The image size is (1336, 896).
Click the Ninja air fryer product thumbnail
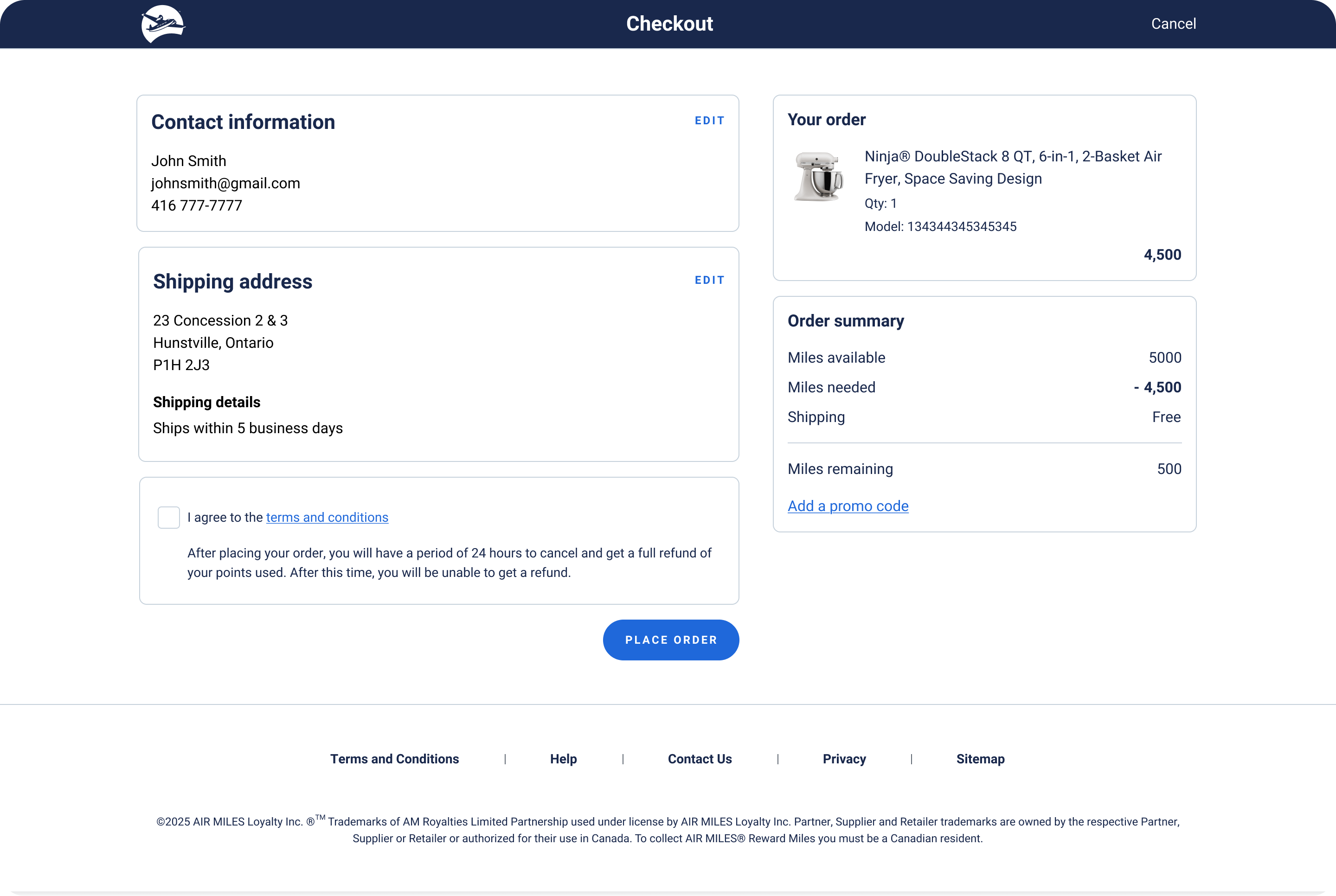pos(818,177)
